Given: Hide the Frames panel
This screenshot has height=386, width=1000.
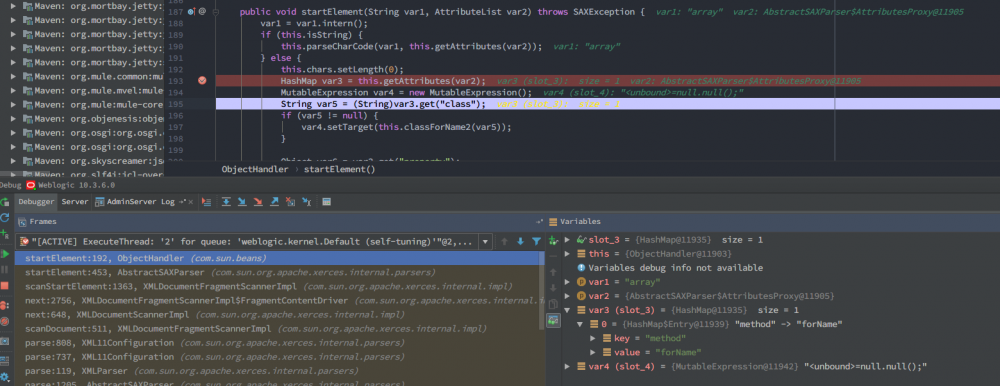Looking at the screenshot, I should pyautogui.click(x=540, y=221).
